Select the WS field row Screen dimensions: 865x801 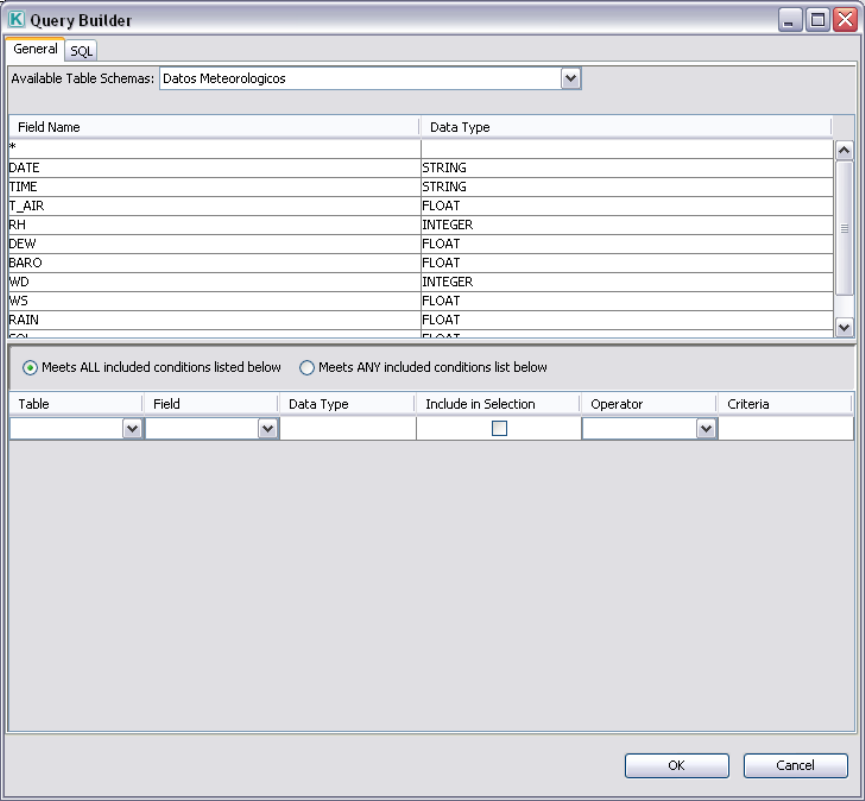(x=421, y=301)
